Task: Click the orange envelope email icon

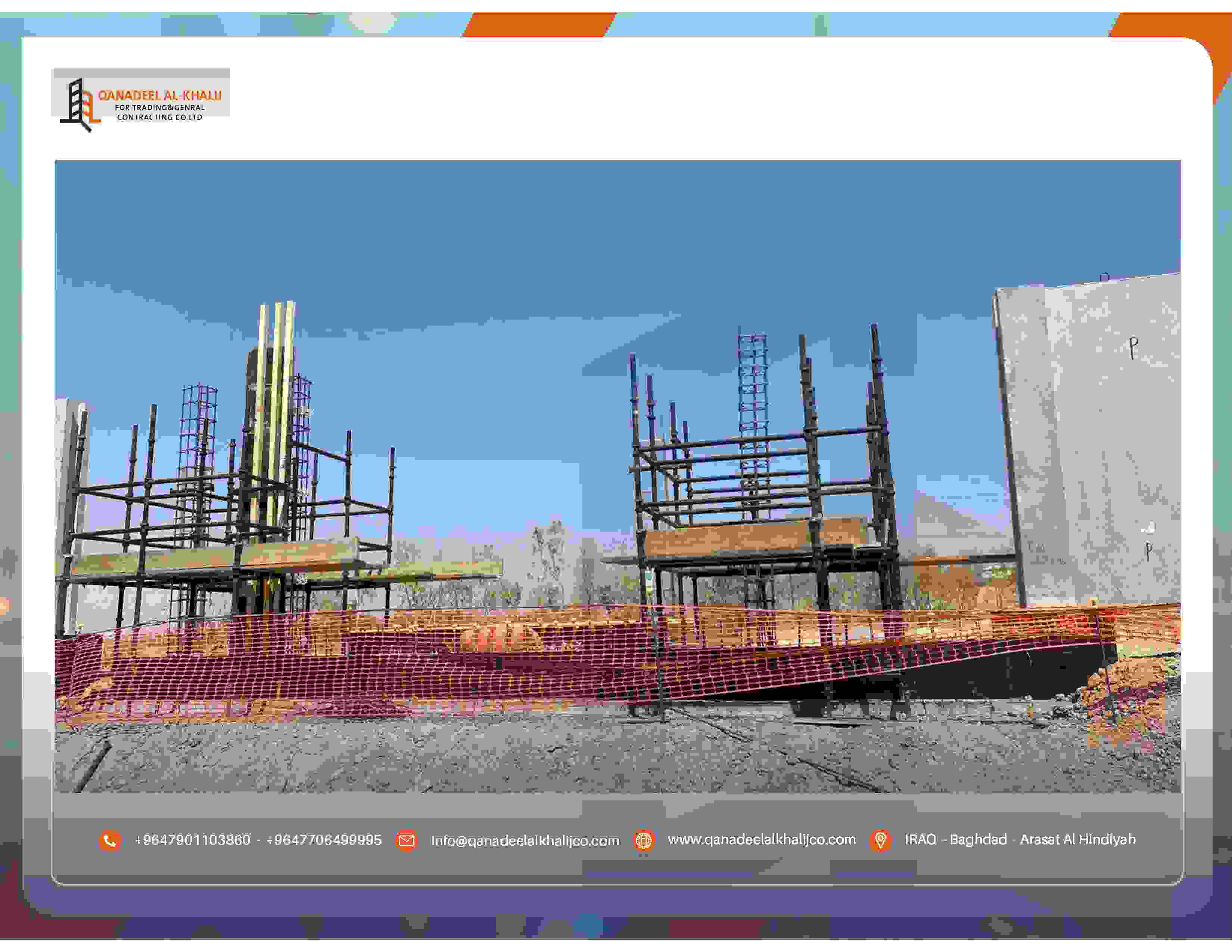Action: [x=406, y=840]
